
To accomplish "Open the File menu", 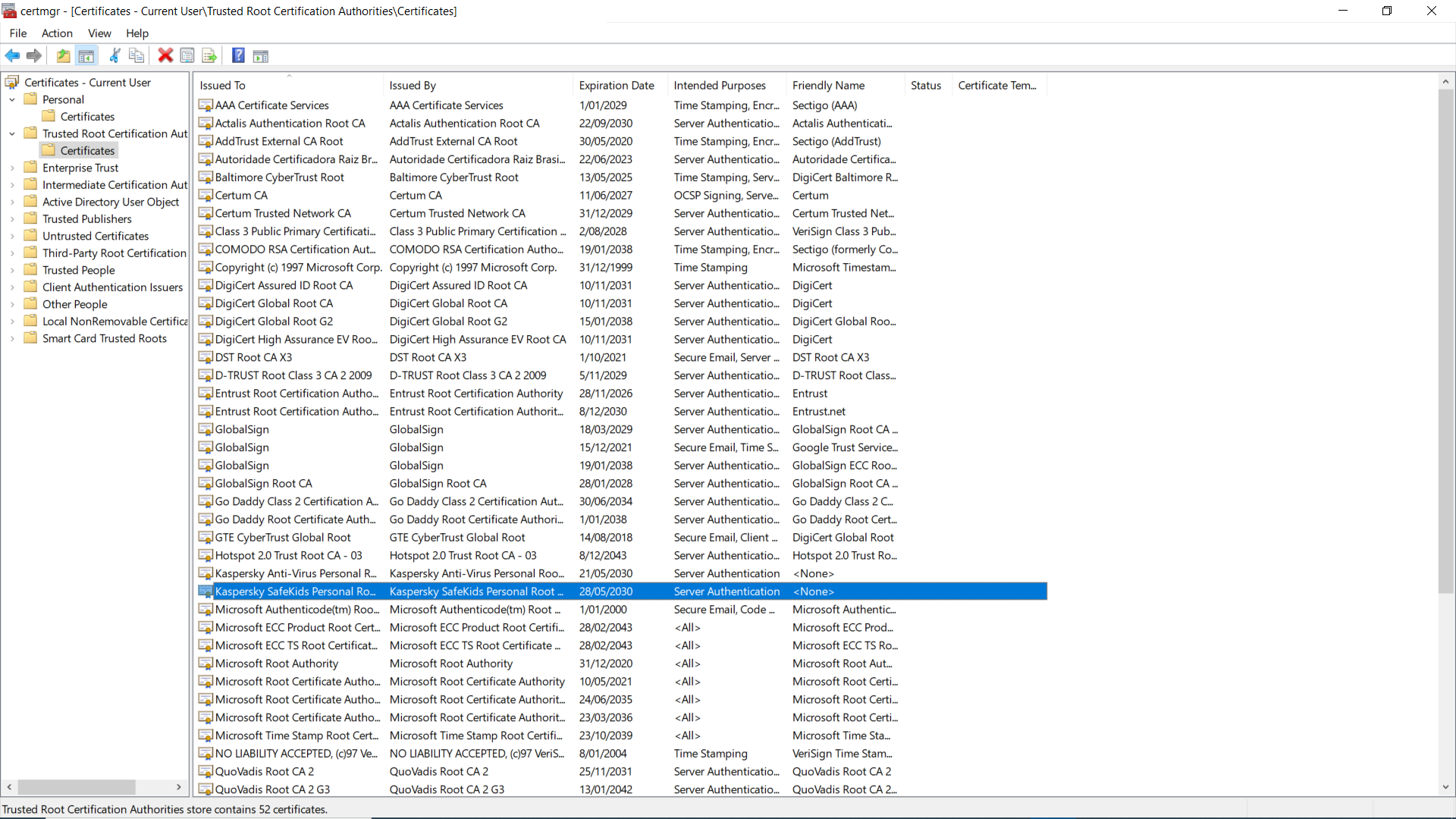I will point(18,33).
